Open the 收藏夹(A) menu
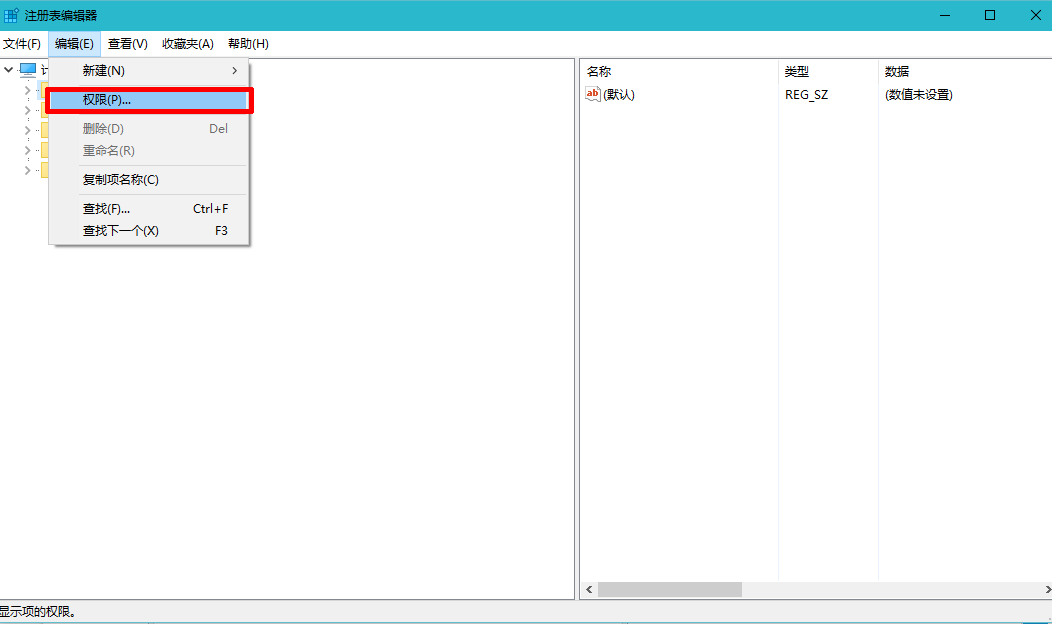Image resolution: width=1052 pixels, height=624 pixels. [x=188, y=44]
